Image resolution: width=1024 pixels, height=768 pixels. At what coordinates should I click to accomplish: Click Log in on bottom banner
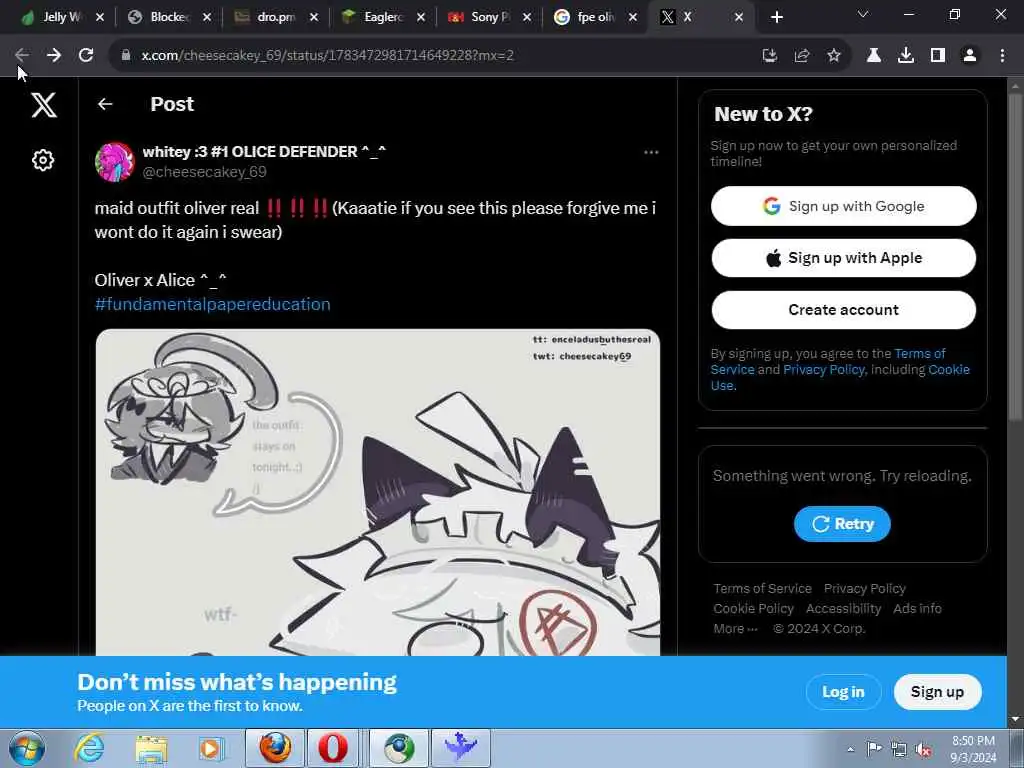tap(843, 692)
